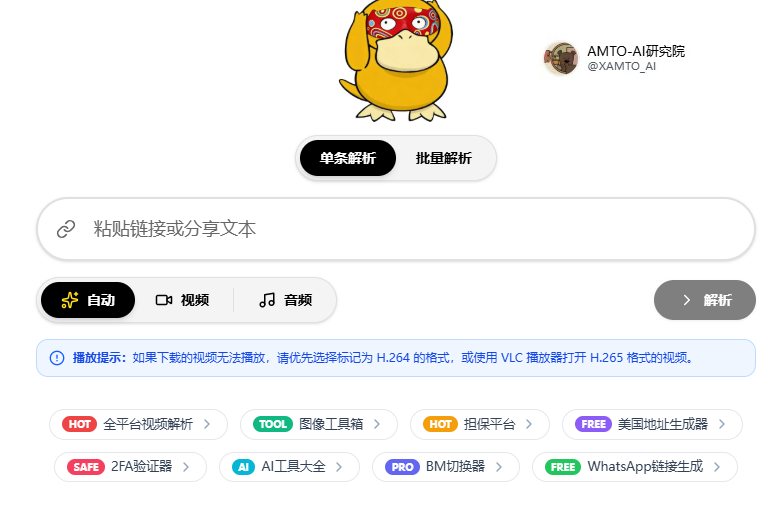
Task: Click chevron next to 2FA验证器
Action: 186,467
